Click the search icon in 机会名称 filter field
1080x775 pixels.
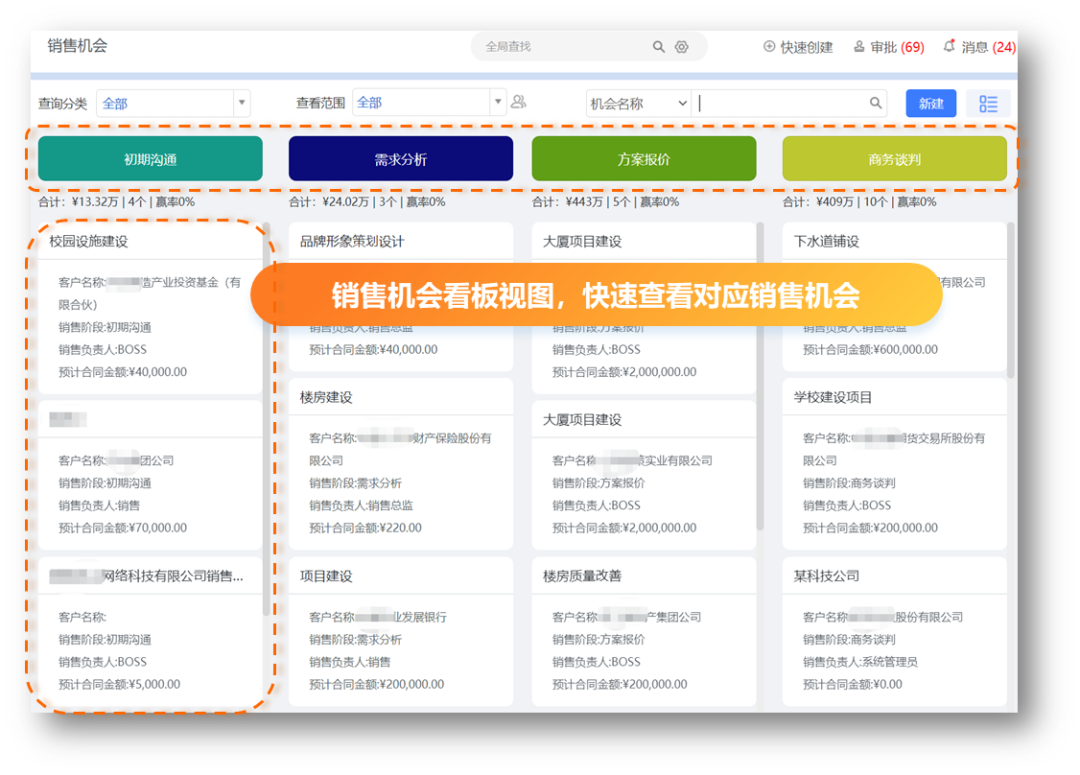(x=876, y=103)
